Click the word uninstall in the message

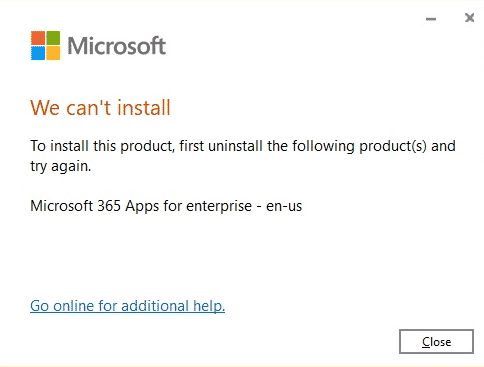pyautogui.click(x=235, y=146)
